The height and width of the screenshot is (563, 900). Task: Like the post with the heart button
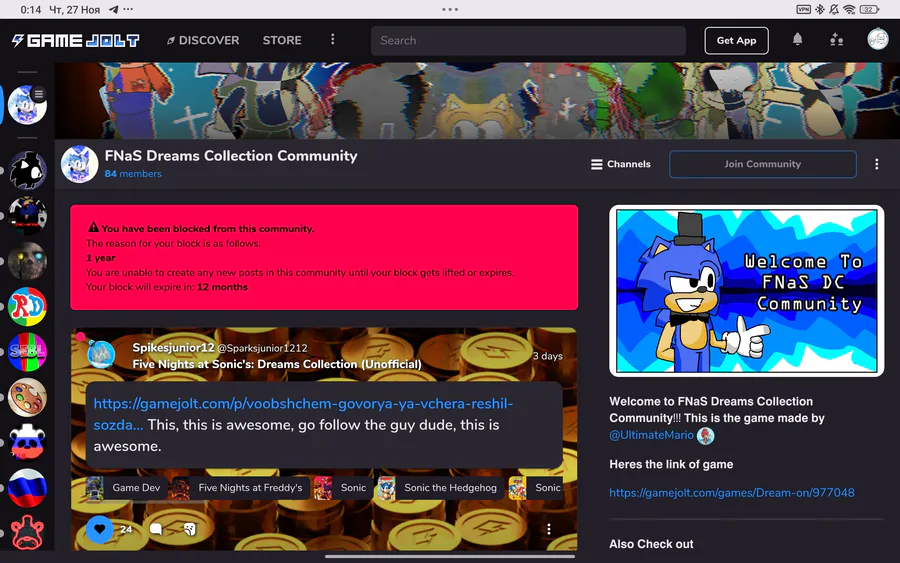click(100, 529)
